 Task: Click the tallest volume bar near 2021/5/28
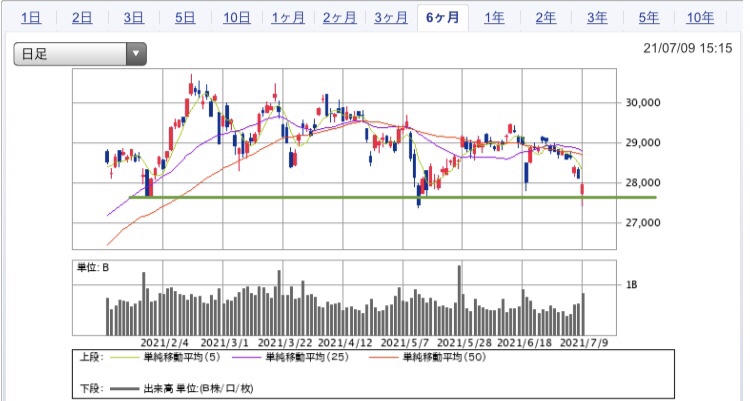[x=460, y=300]
